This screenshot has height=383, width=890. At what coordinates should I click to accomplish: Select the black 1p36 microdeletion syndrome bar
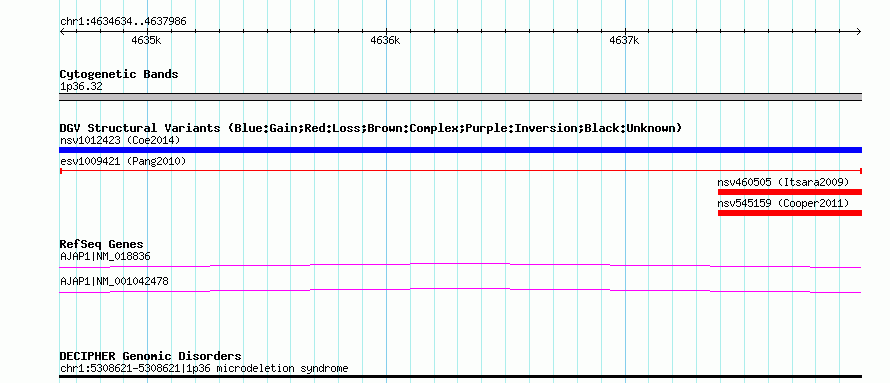tap(460, 377)
